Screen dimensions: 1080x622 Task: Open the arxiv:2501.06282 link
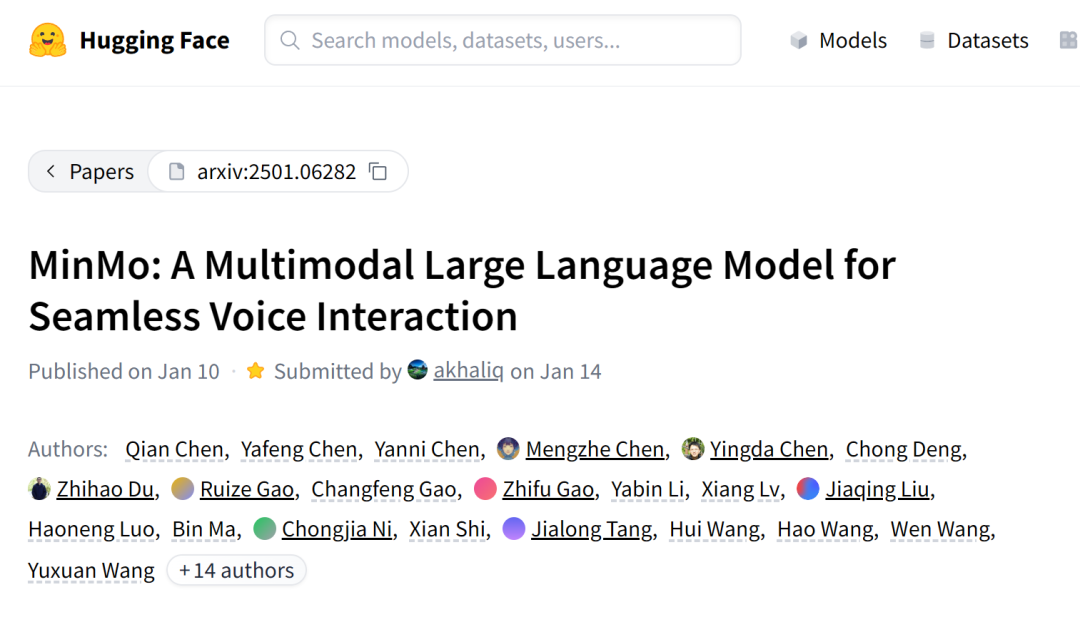tap(276, 172)
